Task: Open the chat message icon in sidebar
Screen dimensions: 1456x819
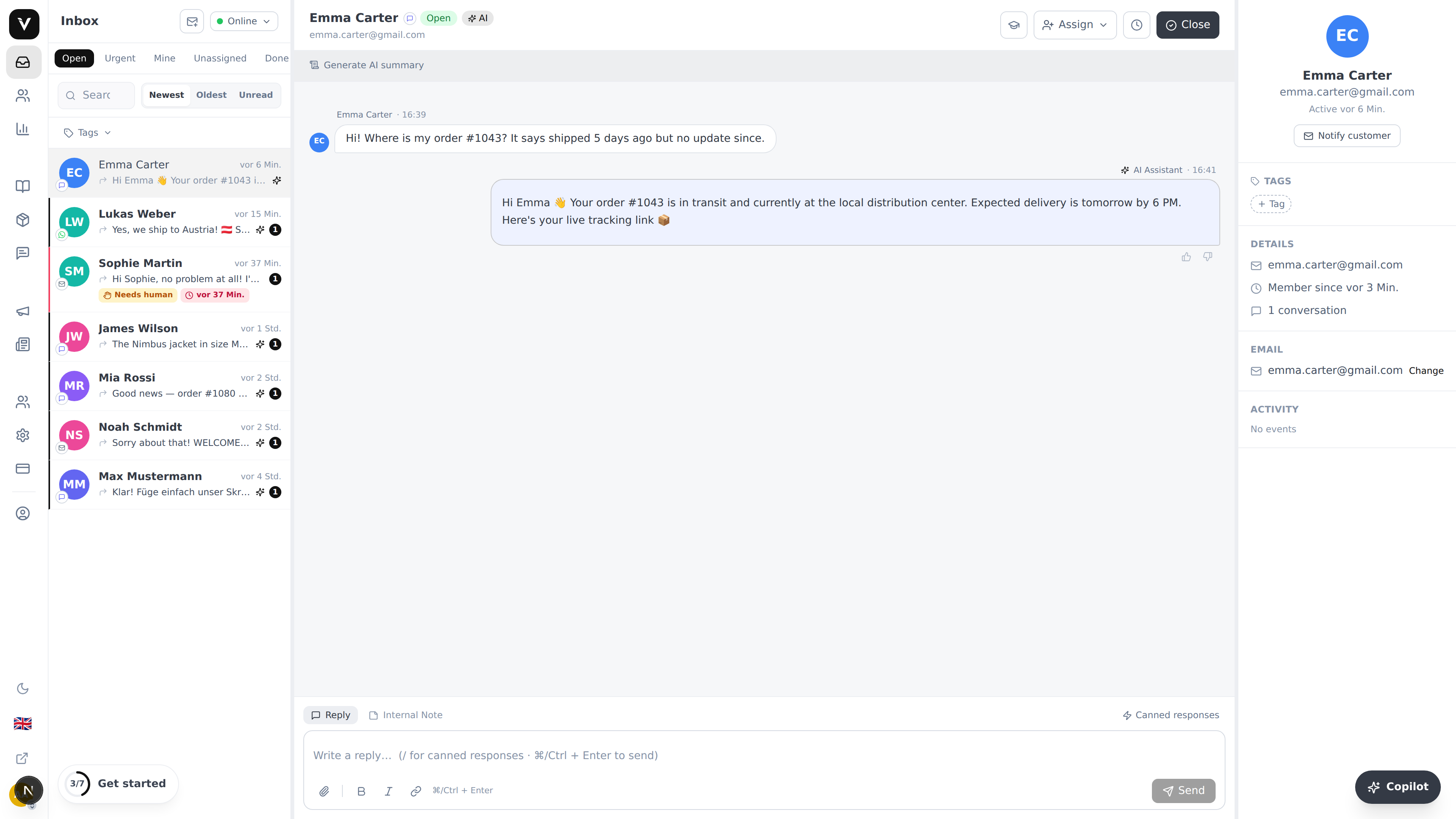Action: tap(23, 253)
